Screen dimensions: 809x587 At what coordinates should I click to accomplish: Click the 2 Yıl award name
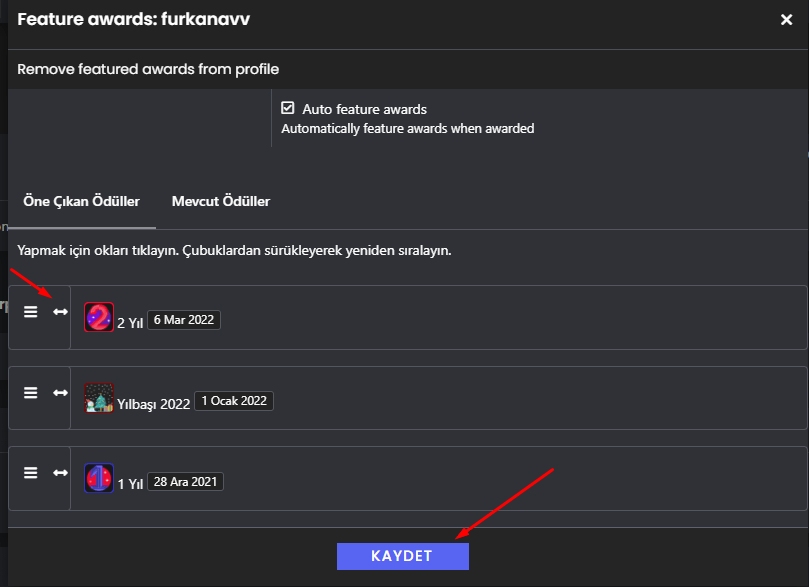click(130, 323)
